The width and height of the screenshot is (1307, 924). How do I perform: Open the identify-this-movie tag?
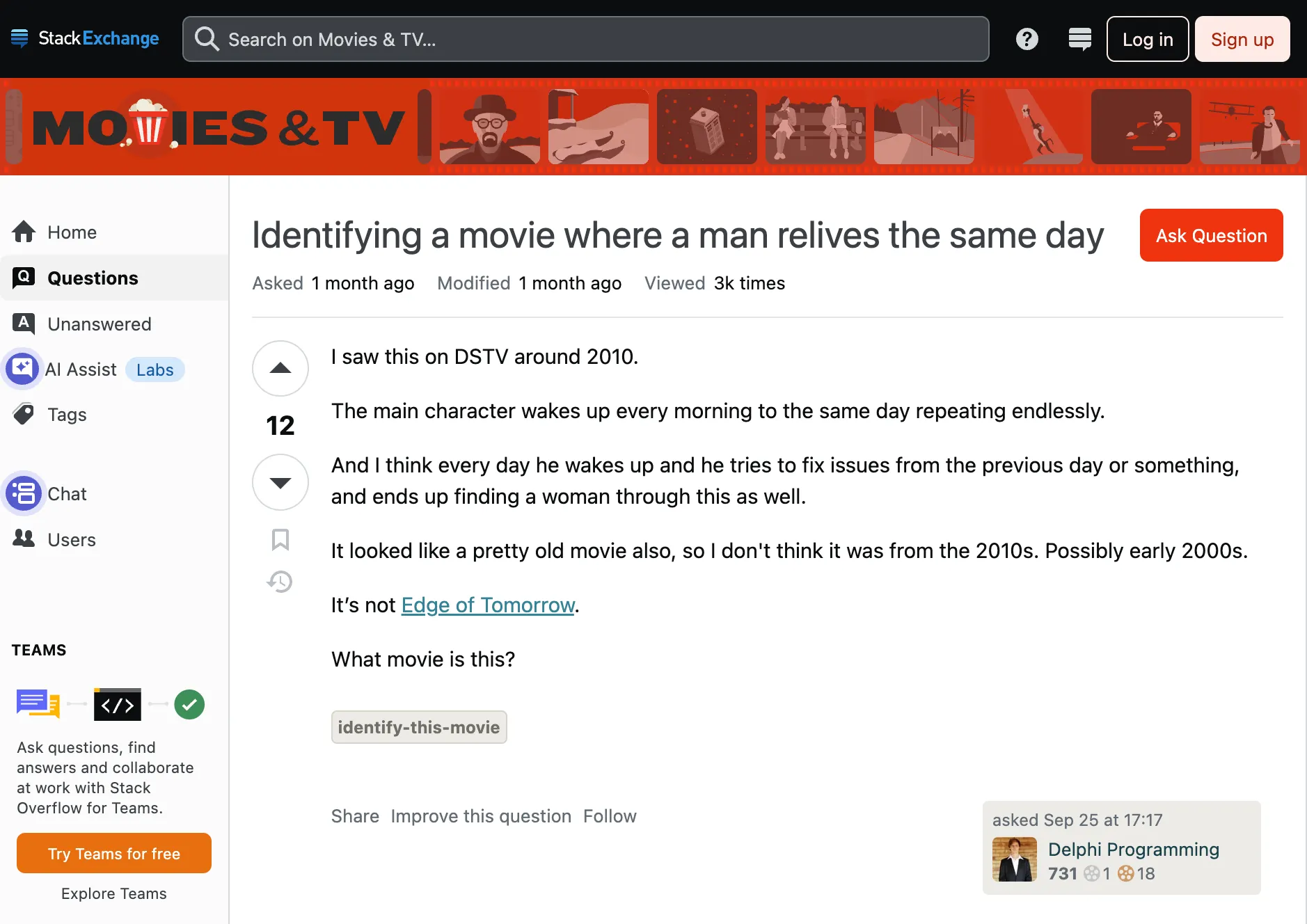coord(418,727)
